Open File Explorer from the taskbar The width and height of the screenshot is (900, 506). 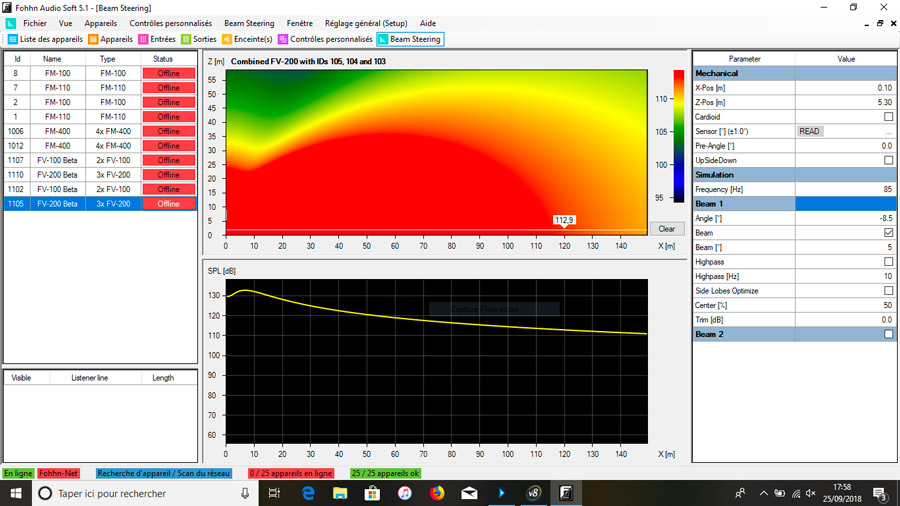coord(340,493)
